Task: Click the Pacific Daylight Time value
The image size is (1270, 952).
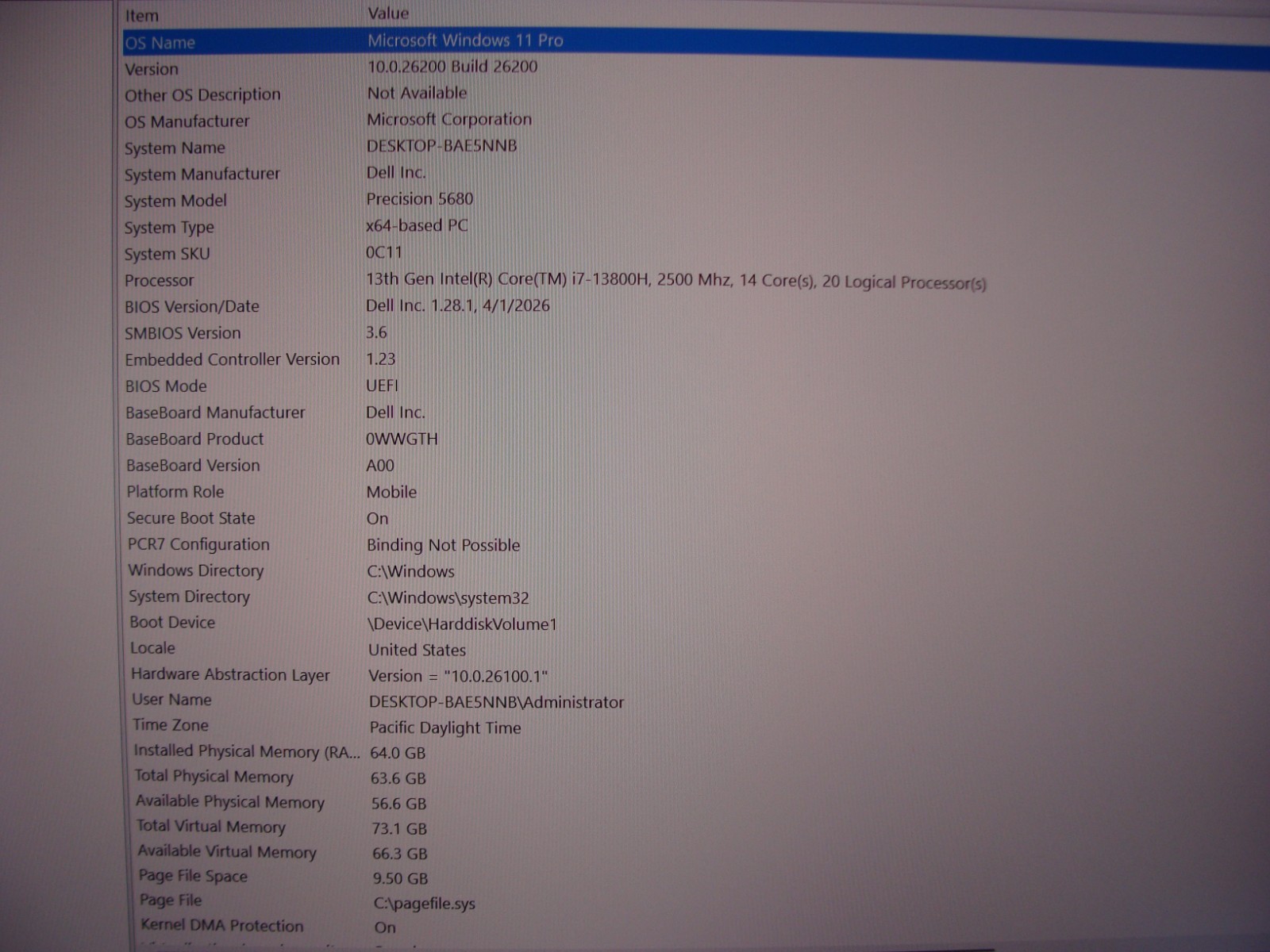Action: tap(445, 727)
